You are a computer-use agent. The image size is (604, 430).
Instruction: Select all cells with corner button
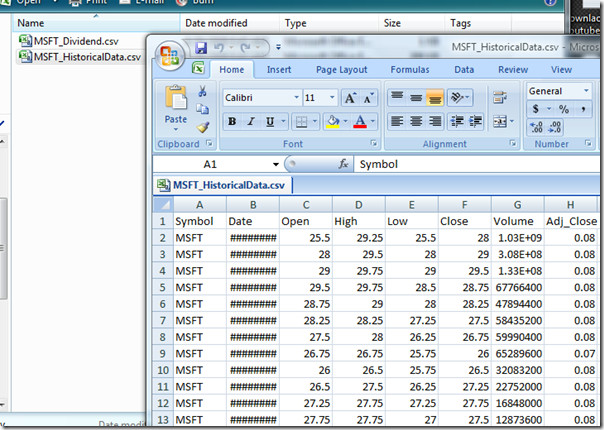[163, 205]
